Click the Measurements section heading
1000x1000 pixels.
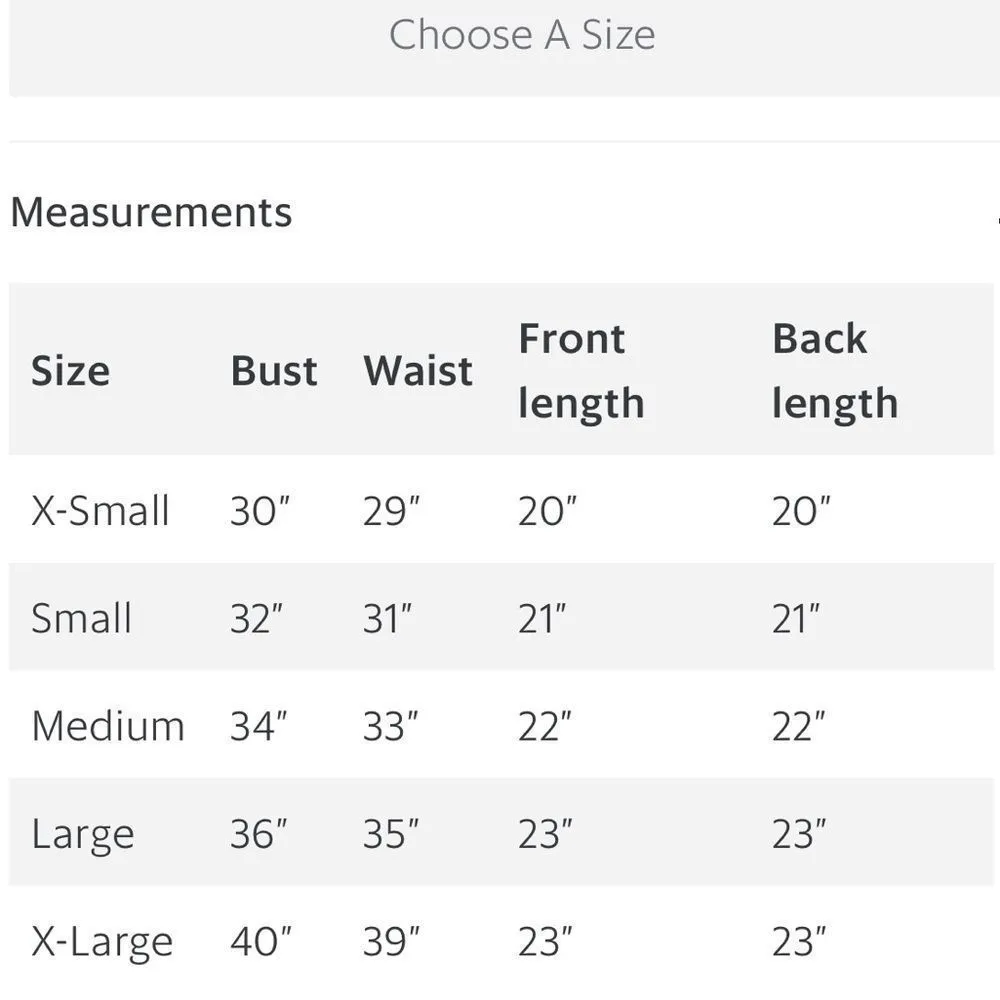151,213
